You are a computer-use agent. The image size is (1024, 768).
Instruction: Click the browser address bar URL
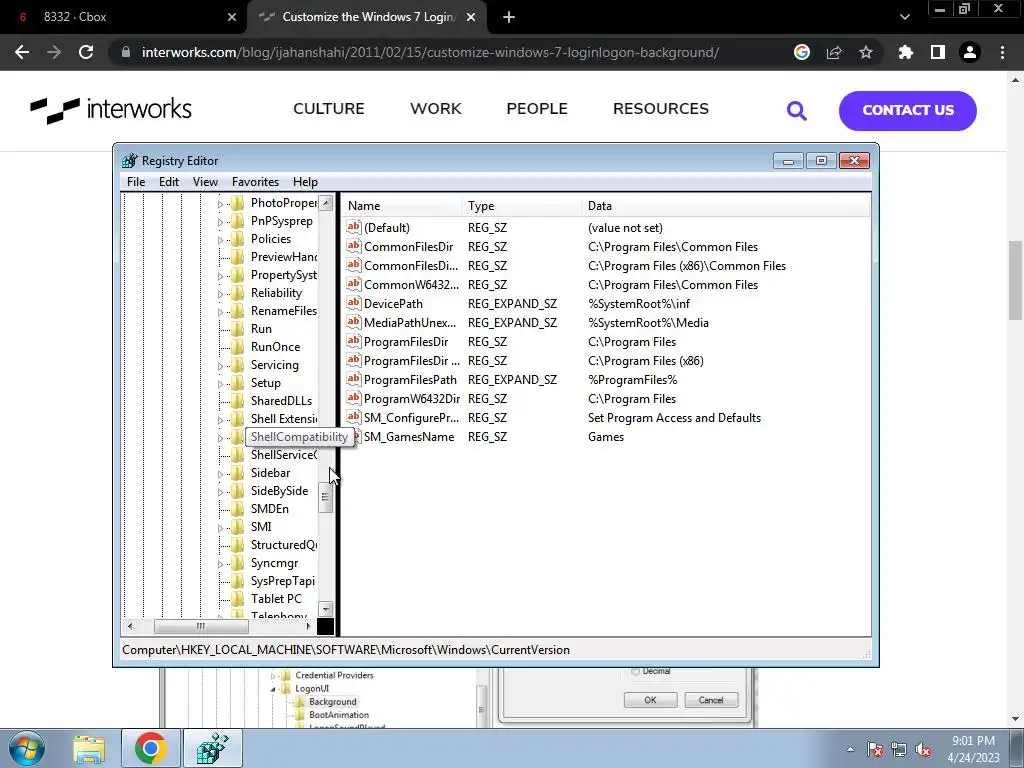(x=430, y=52)
